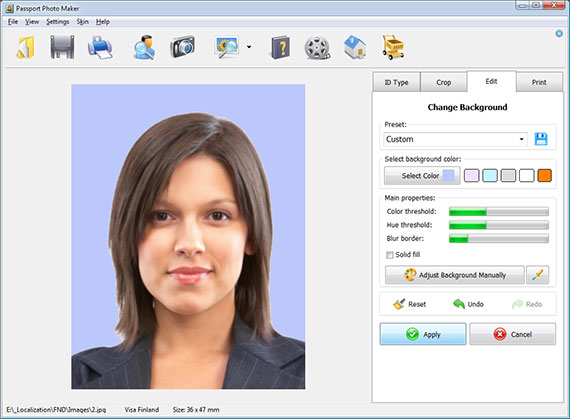This screenshot has height=419, width=570.
Task: Choose the orange background color swatch
Action: pos(545,176)
